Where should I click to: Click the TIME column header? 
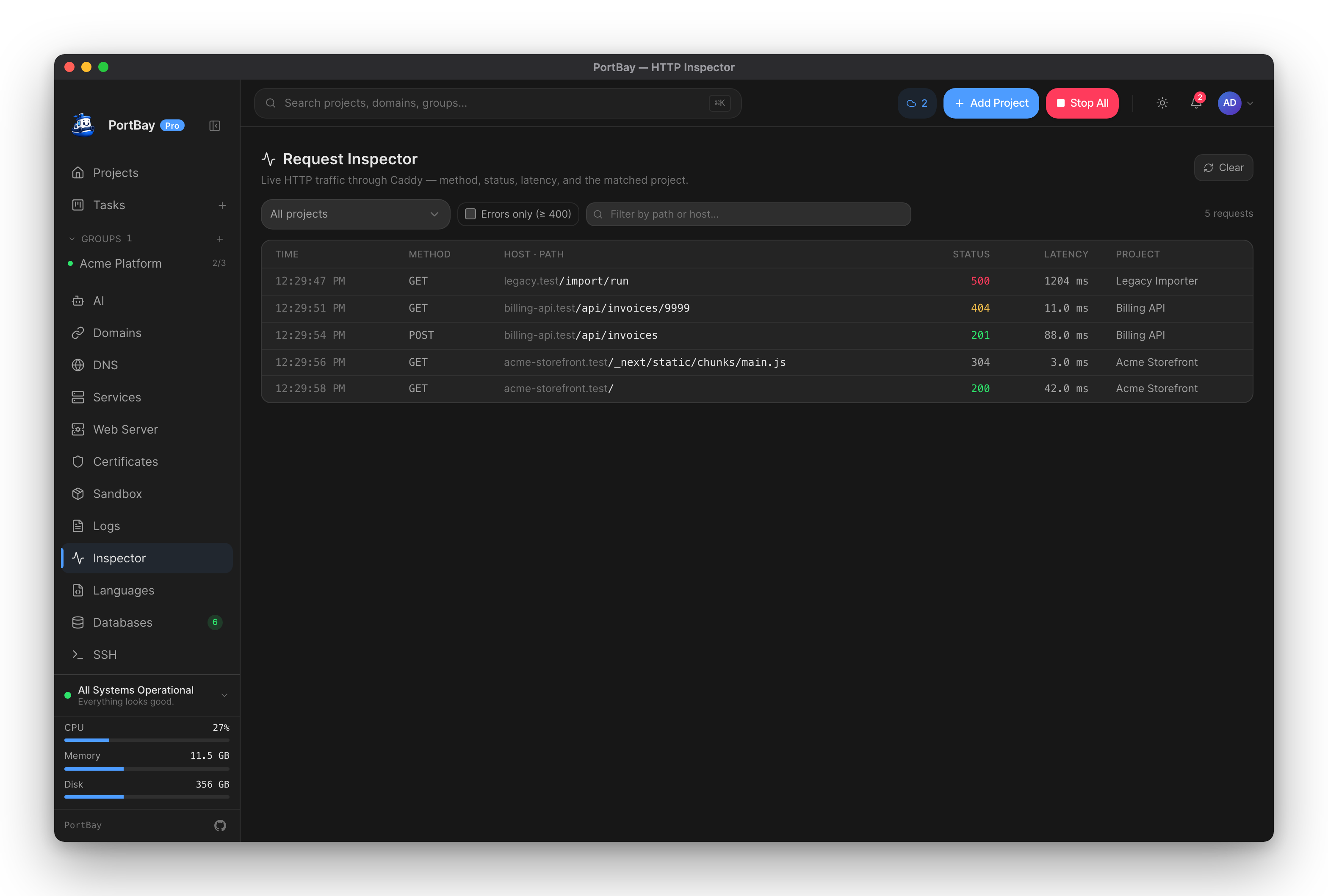(287, 254)
